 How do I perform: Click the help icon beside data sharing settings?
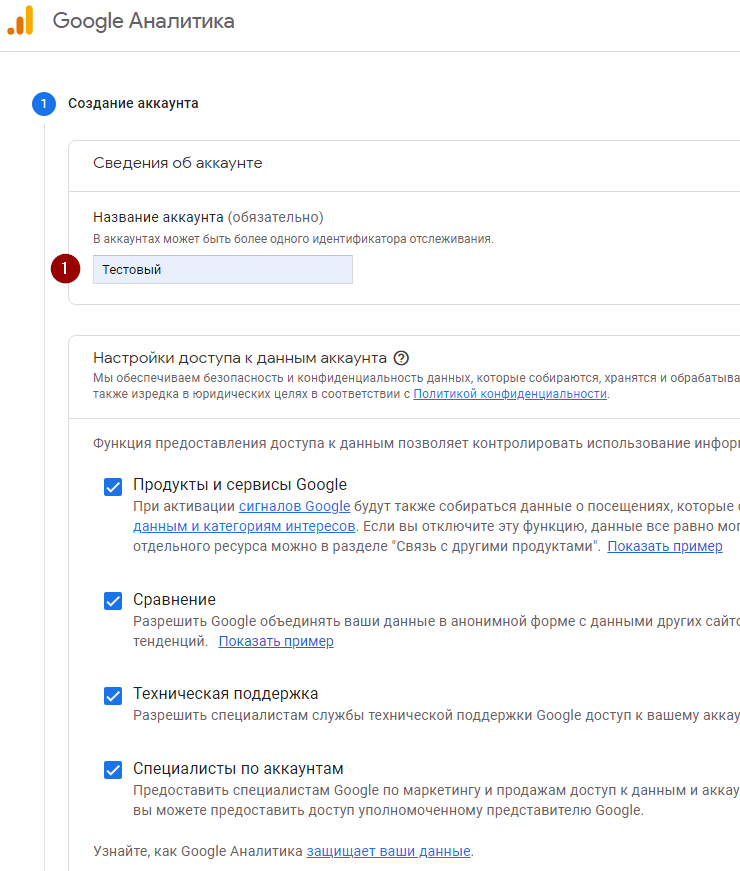[402, 358]
